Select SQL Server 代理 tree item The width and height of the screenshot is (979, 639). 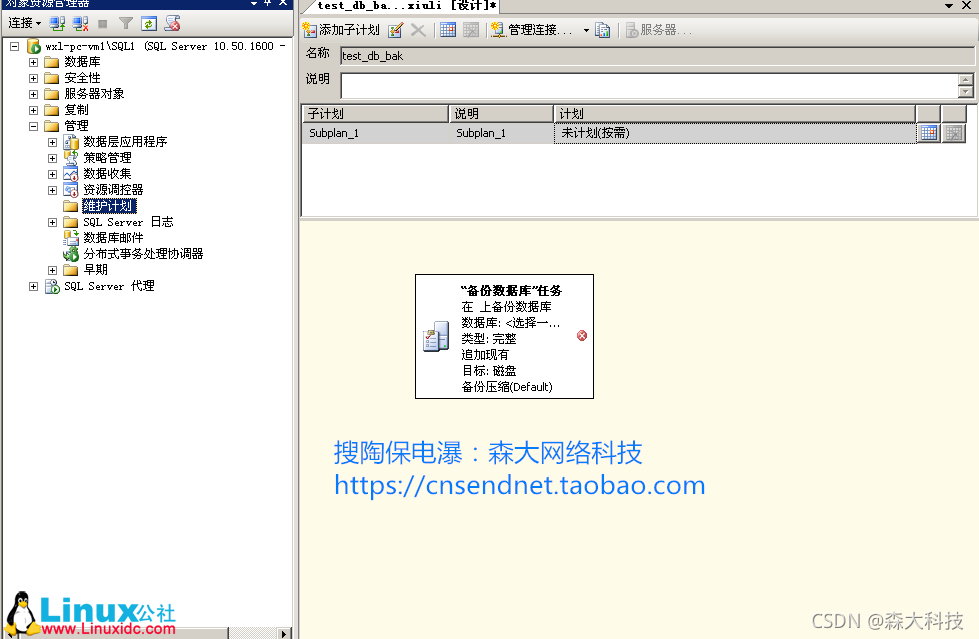click(109, 286)
